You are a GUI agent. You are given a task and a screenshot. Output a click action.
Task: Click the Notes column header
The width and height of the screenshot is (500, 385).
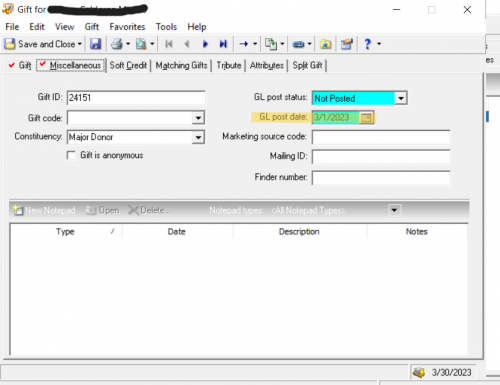point(417,232)
